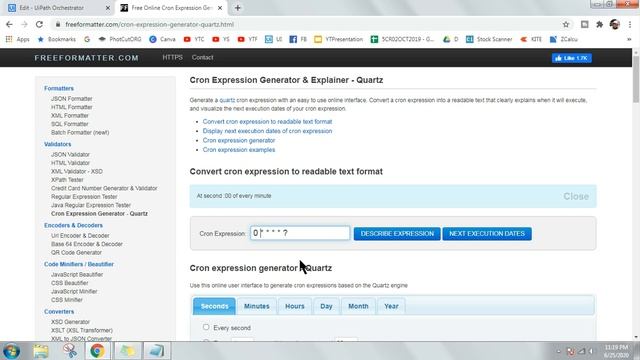
Task: Open UI bookmark
Action: (273, 39)
